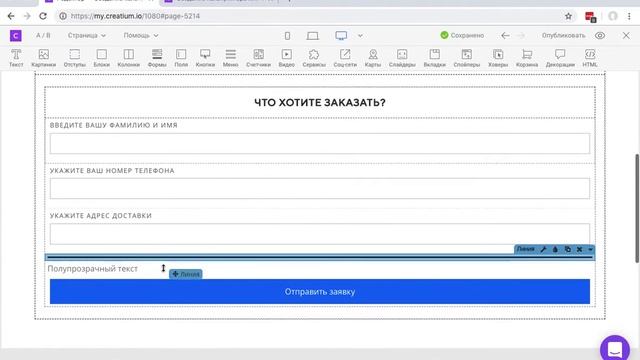Click the phone number input field
The height and width of the screenshot is (360, 640).
320,189
